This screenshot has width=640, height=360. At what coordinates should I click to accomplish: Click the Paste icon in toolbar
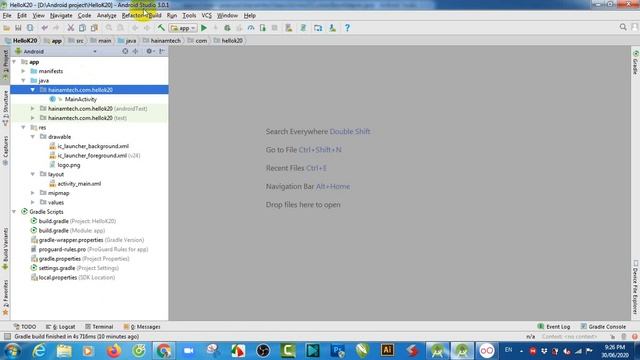[94, 28]
